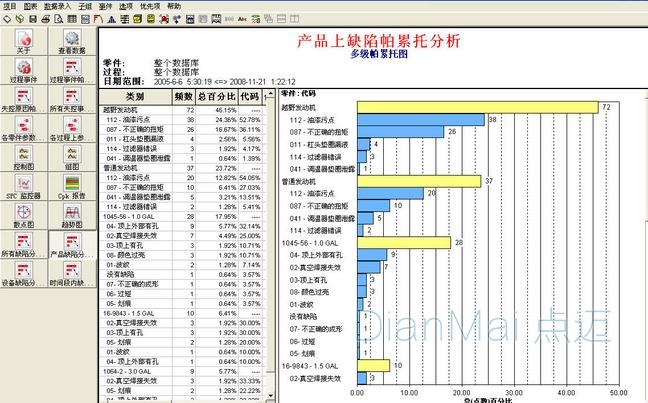This screenshot has width=648, height=403.
Task: Select the 没有缺陷 table row
Action: (x=182, y=274)
